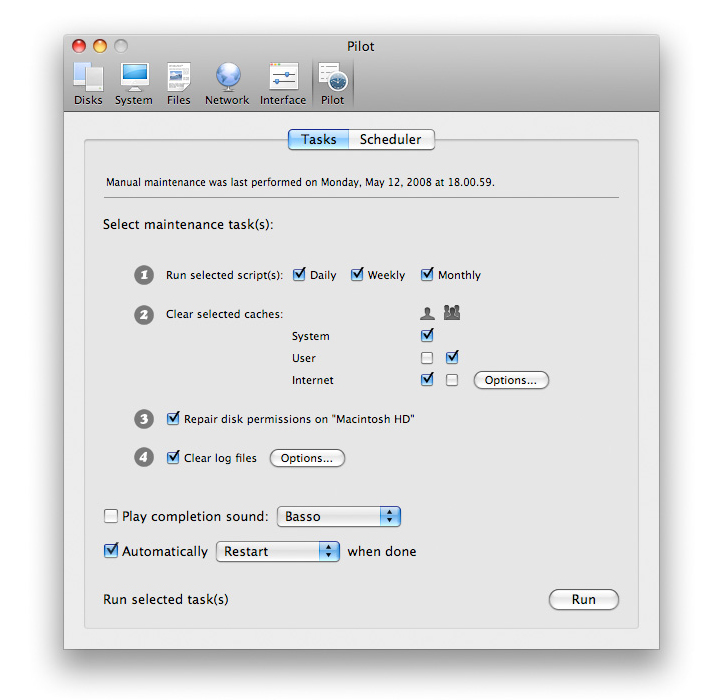The height and width of the screenshot is (700, 715).
Task: Click the single-user cache column icon
Action: click(427, 313)
